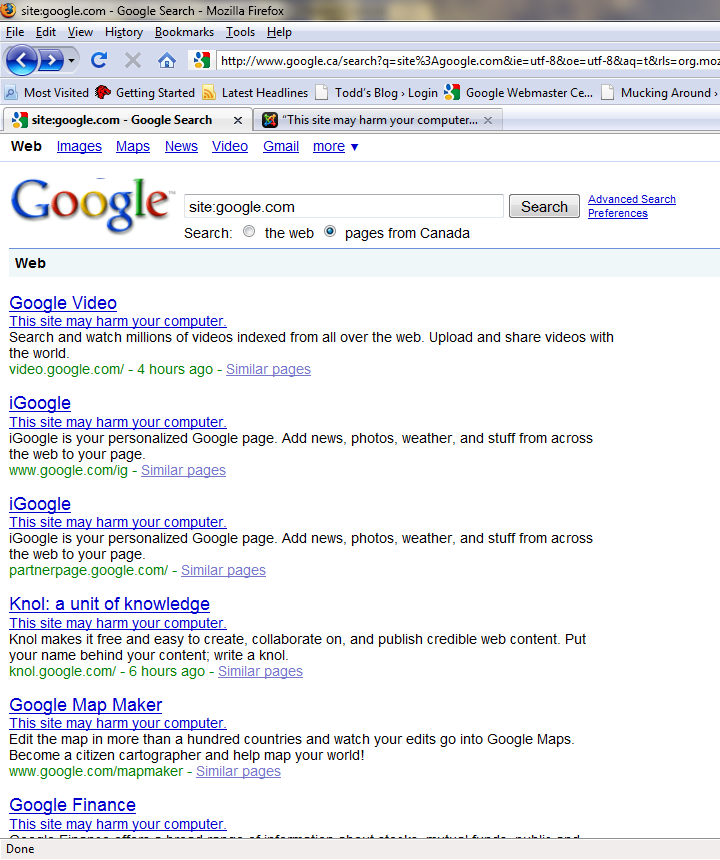Click the search box containing site:google.com
720x860 pixels.
pos(343,207)
